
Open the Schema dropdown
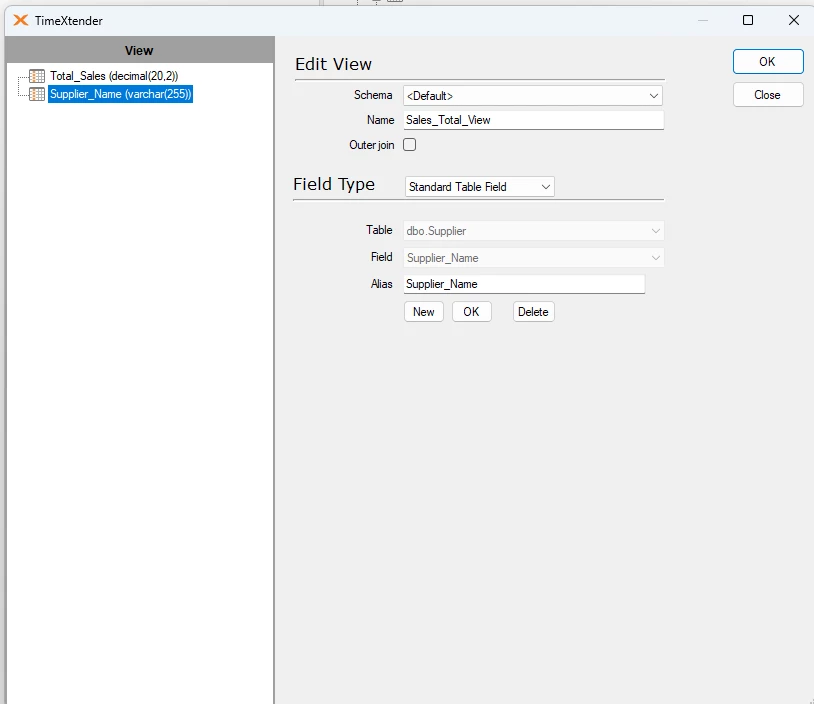(533, 96)
